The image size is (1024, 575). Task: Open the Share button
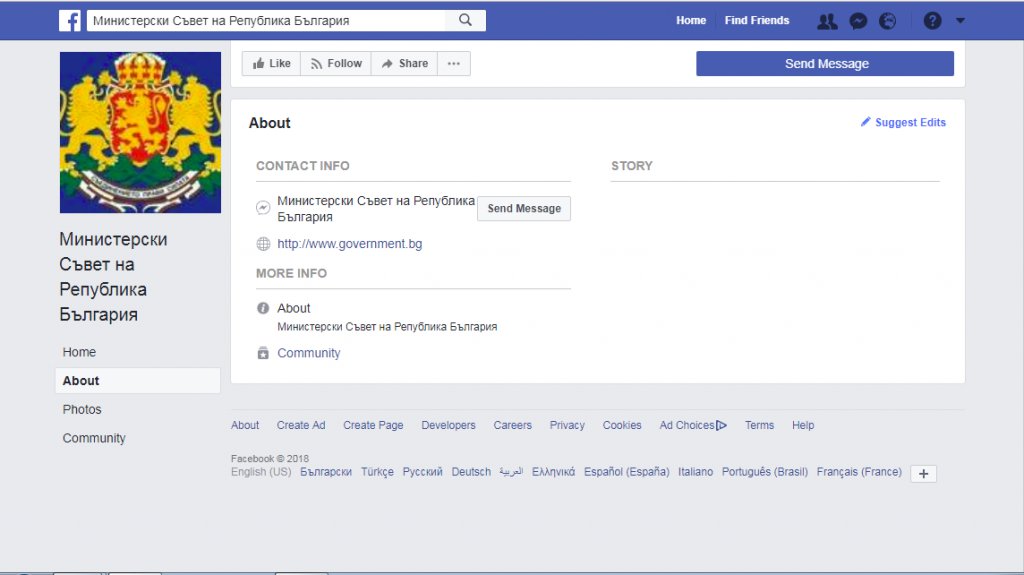pyautogui.click(x=404, y=64)
